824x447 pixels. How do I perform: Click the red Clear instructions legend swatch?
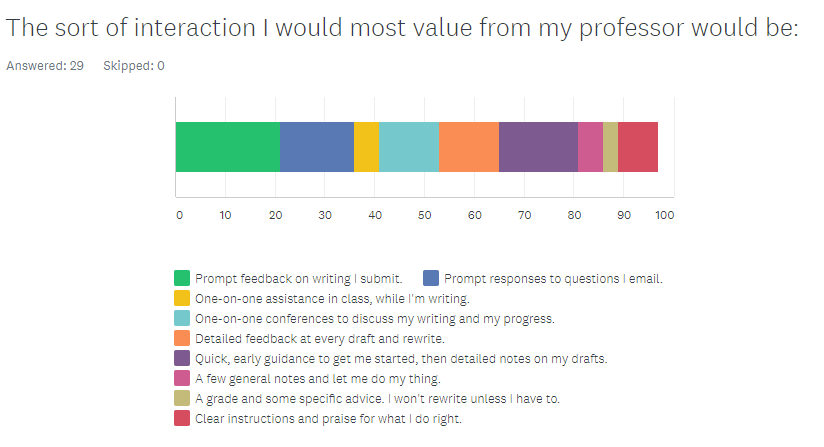tap(182, 418)
